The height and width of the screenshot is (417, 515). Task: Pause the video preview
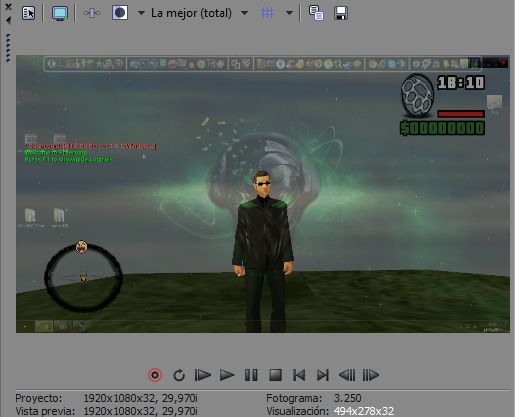pos(251,375)
